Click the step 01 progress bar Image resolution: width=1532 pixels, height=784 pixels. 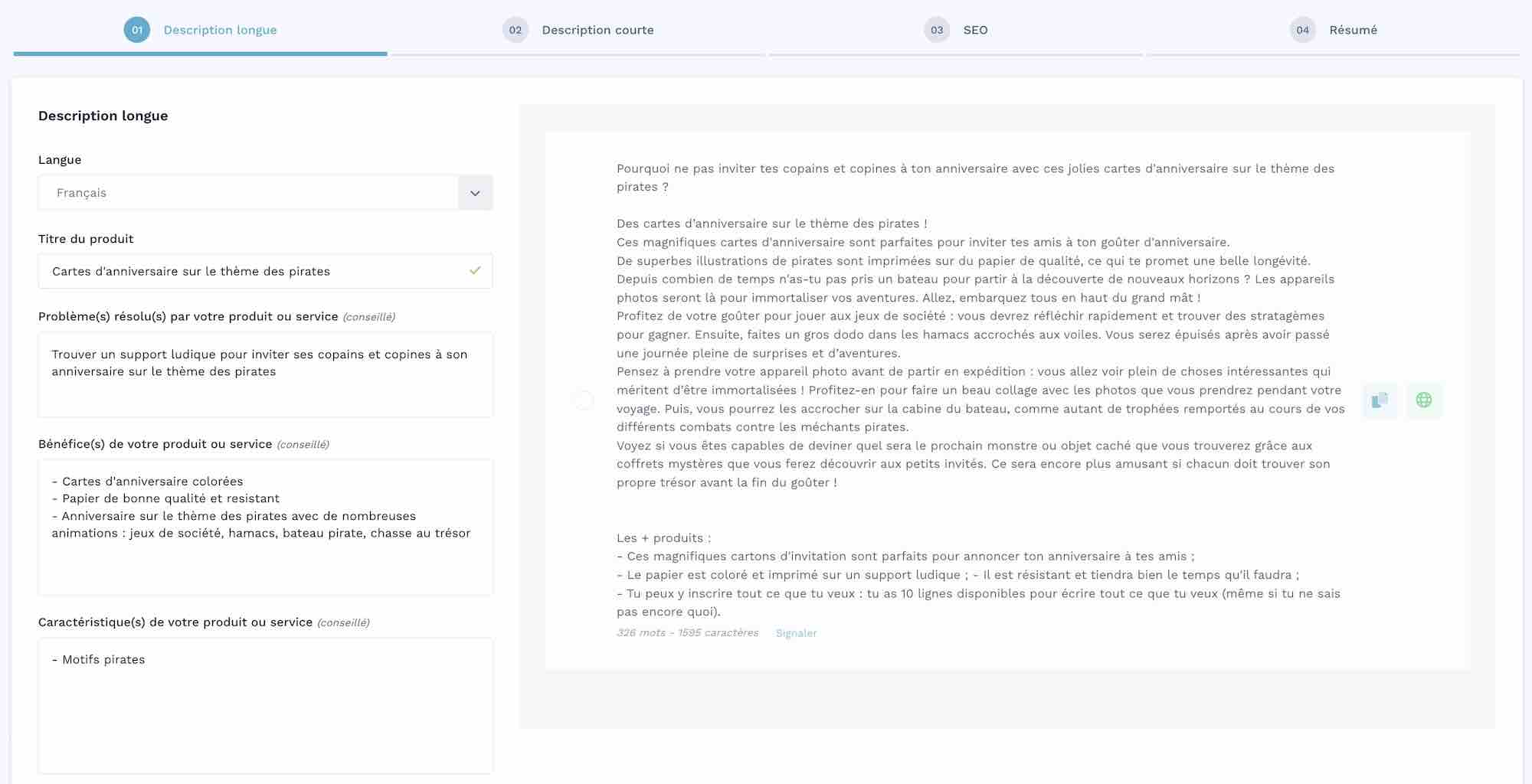point(199,54)
